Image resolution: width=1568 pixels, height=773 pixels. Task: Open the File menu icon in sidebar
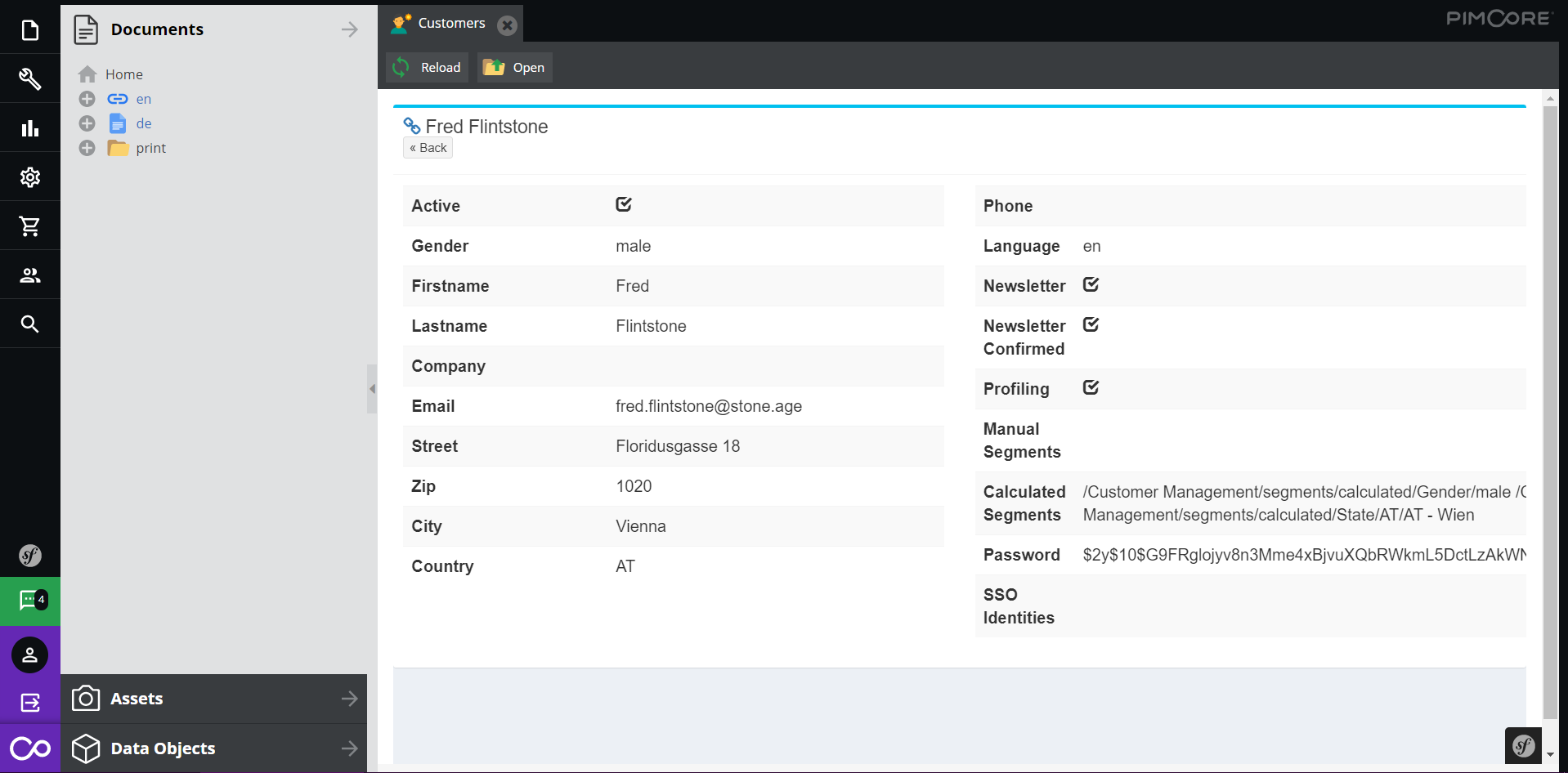(30, 30)
